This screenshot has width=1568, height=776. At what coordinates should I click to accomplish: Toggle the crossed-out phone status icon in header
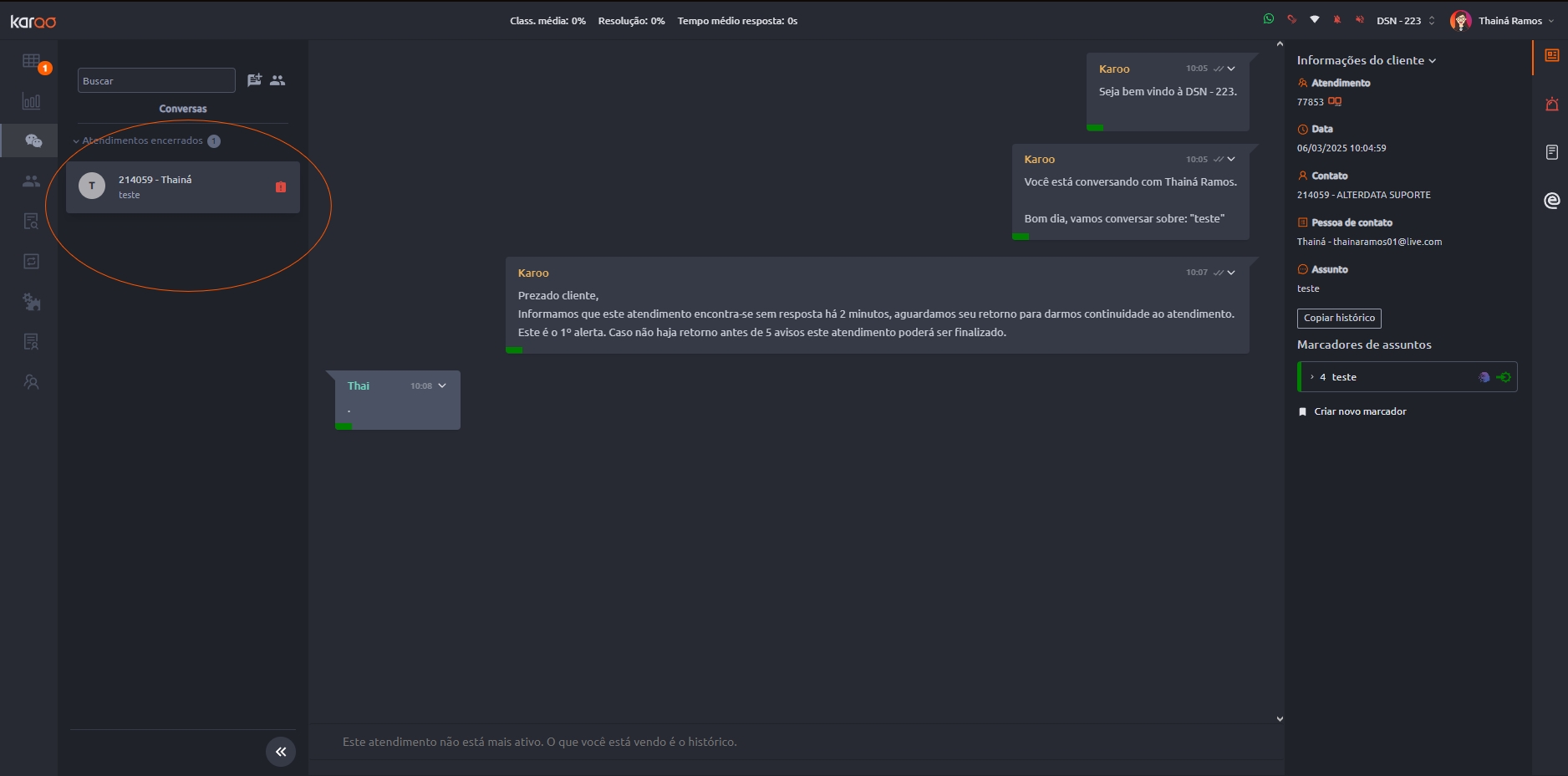[1291, 19]
